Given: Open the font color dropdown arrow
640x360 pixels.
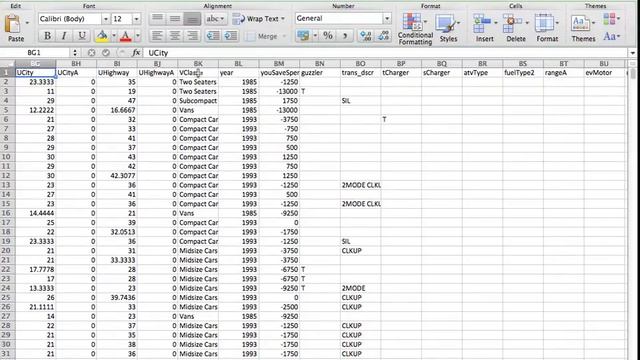Looking at the screenshot, I should coord(138,36).
